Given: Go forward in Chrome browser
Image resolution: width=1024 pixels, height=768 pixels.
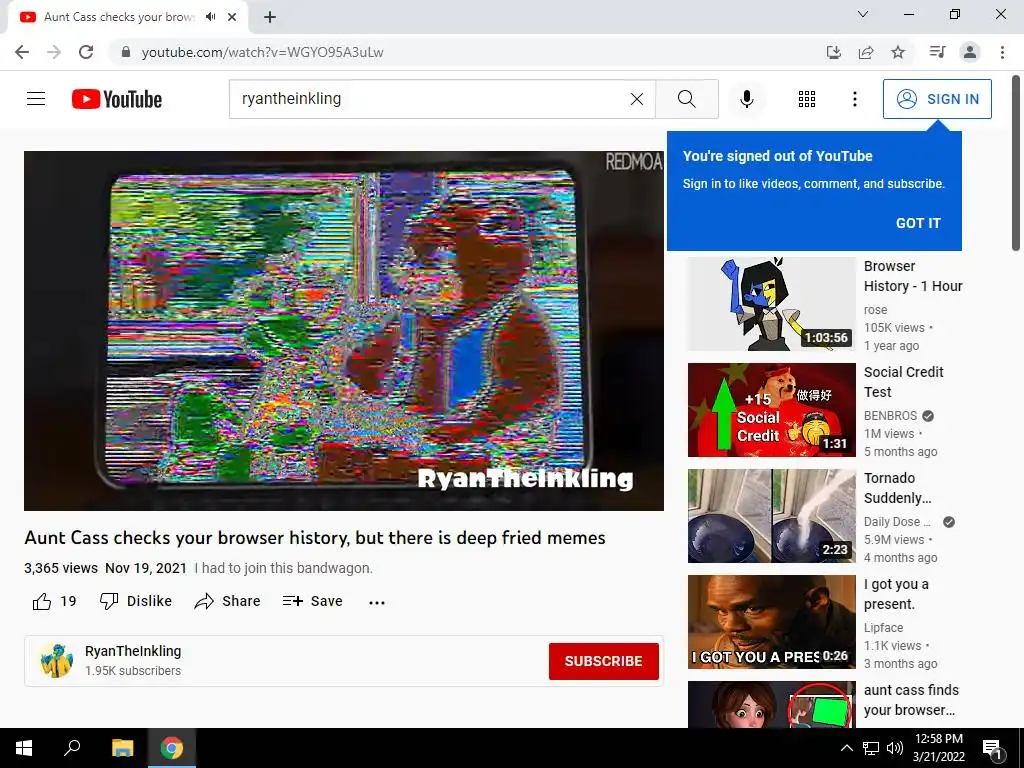Looking at the screenshot, I should tap(54, 52).
